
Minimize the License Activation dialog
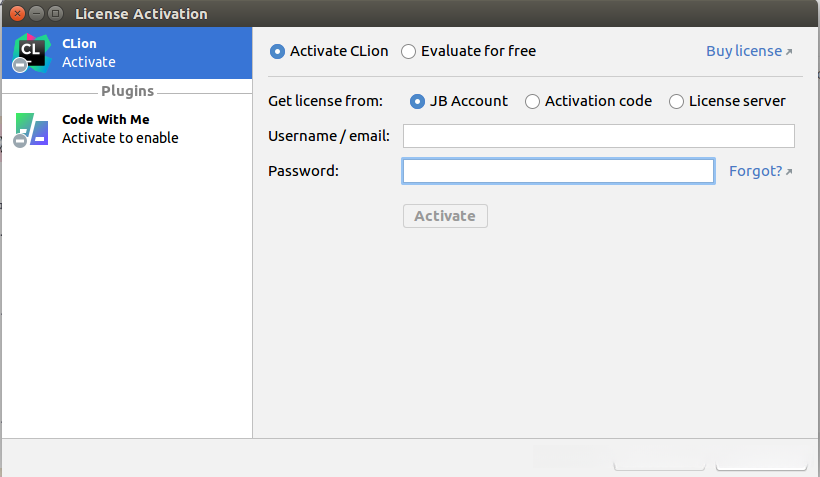click(x=36, y=14)
